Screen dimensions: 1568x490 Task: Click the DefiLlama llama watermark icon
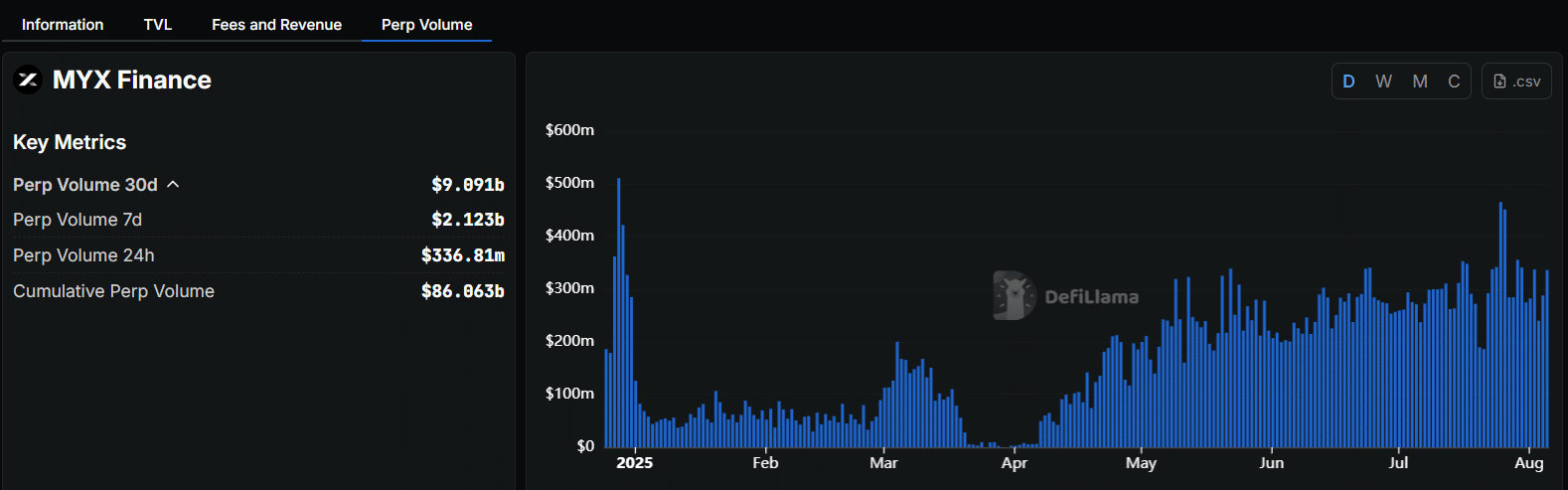pyautogui.click(x=1013, y=296)
